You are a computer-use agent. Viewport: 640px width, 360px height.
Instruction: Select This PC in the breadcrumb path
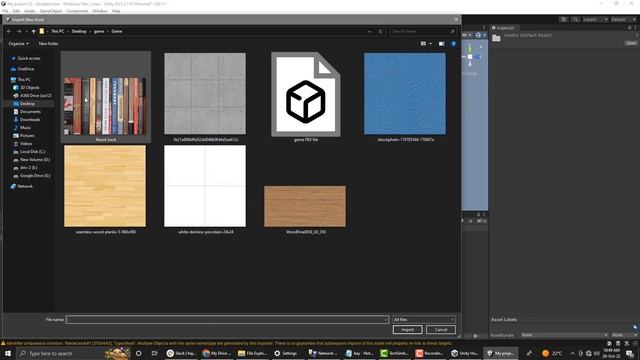coord(58,31)
